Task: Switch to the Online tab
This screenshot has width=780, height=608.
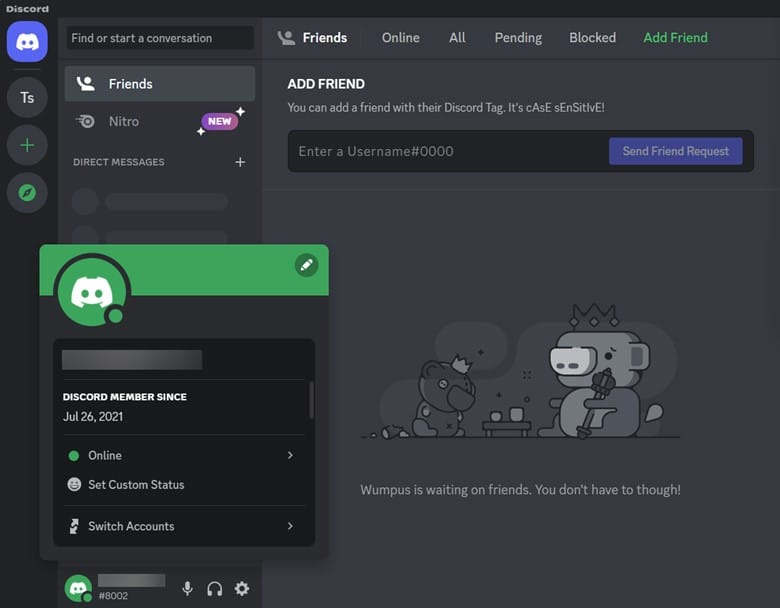Action: (400, 38)
